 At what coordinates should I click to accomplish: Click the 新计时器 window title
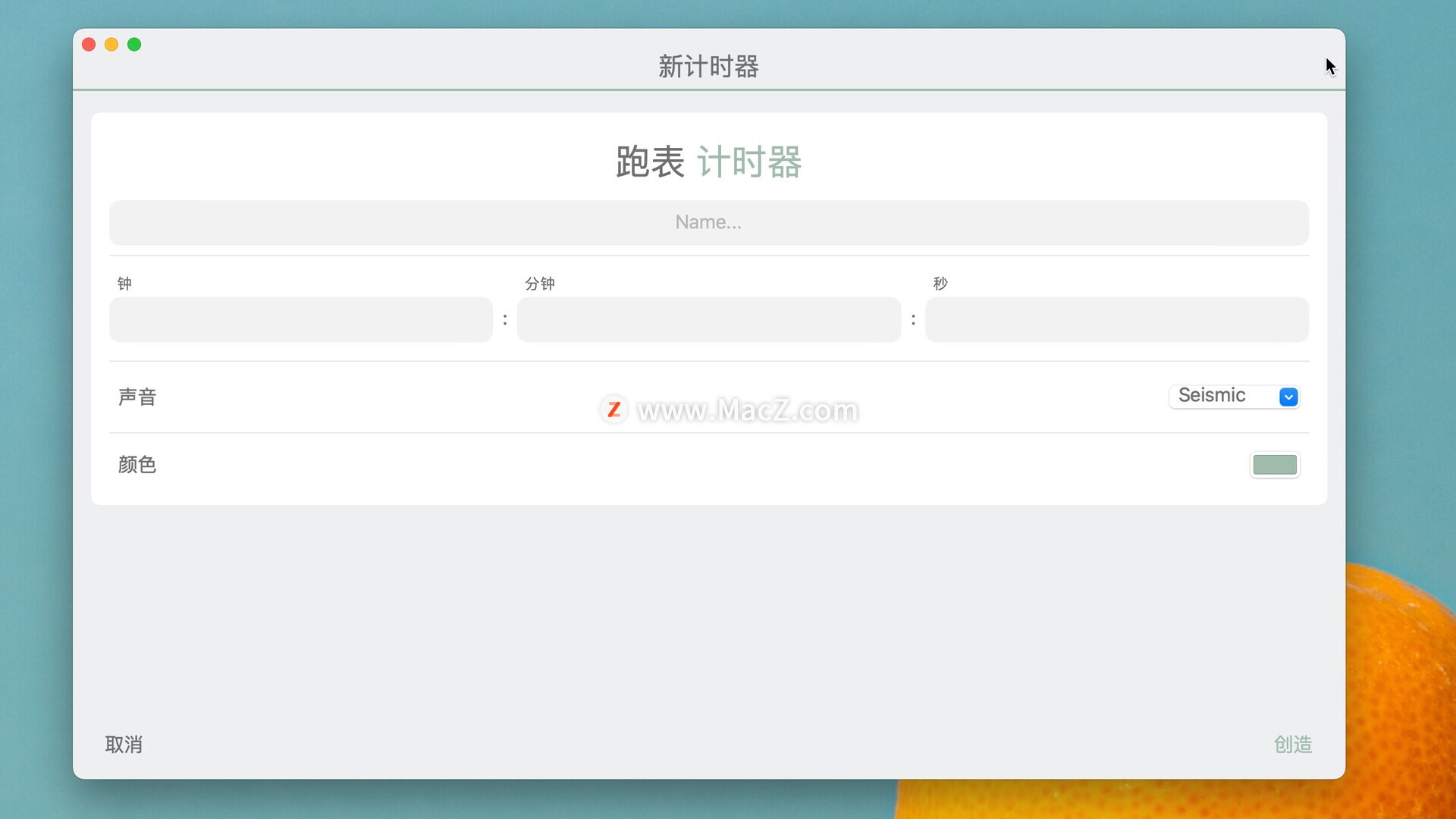coord(708,67)
